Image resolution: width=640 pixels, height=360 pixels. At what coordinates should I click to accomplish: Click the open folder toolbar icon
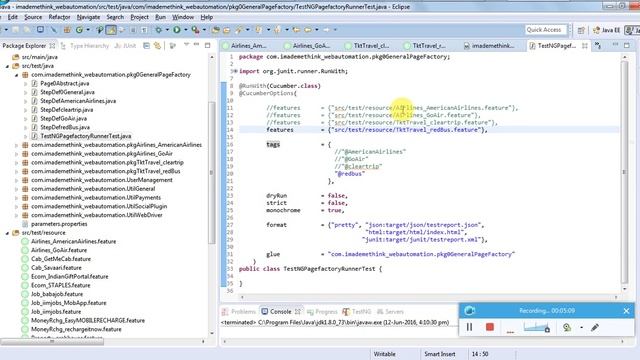[227, 30]
